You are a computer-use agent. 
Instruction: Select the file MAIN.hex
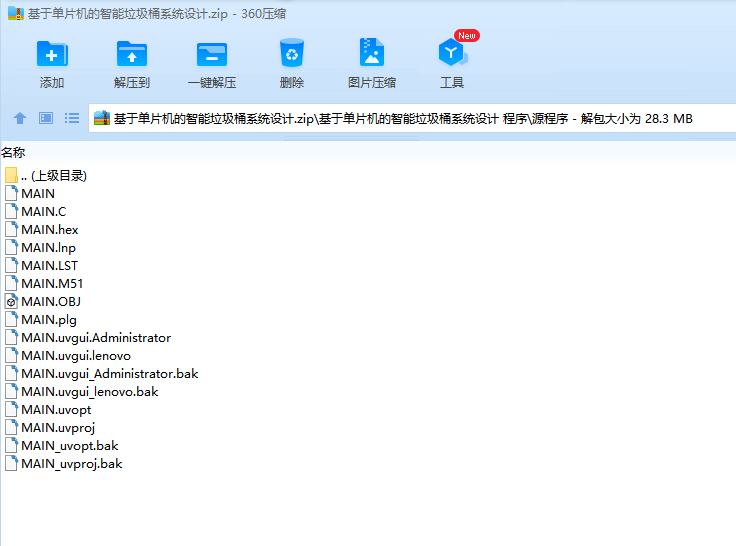(42, 230)
